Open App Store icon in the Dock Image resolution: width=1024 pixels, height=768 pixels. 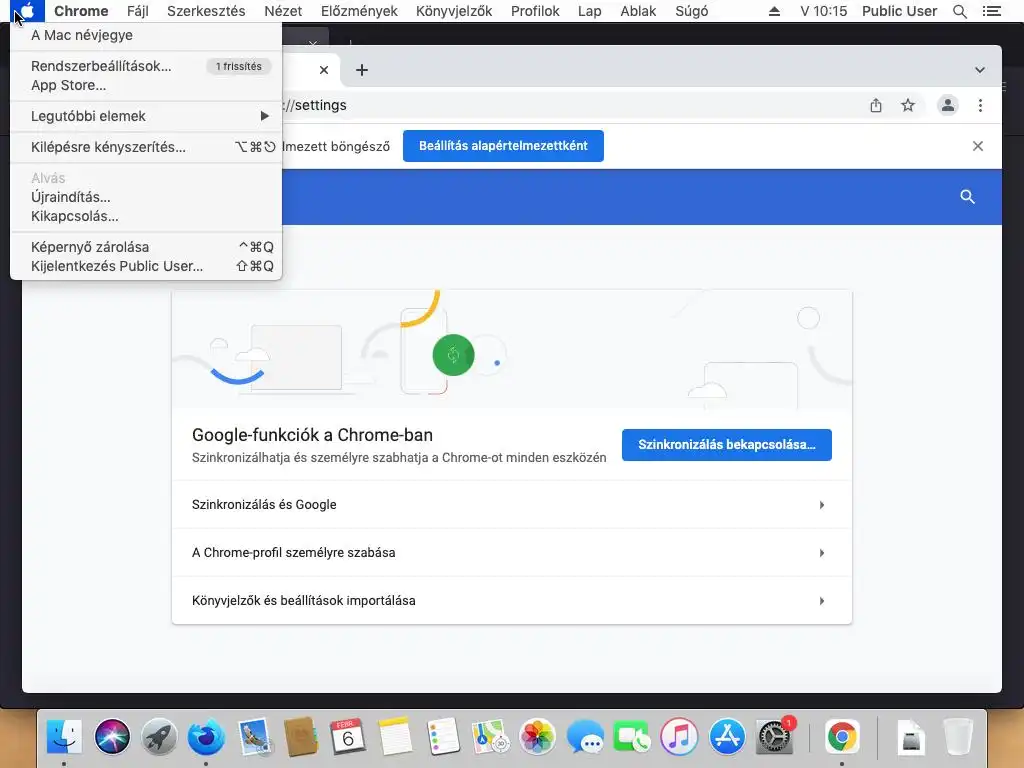727,737
